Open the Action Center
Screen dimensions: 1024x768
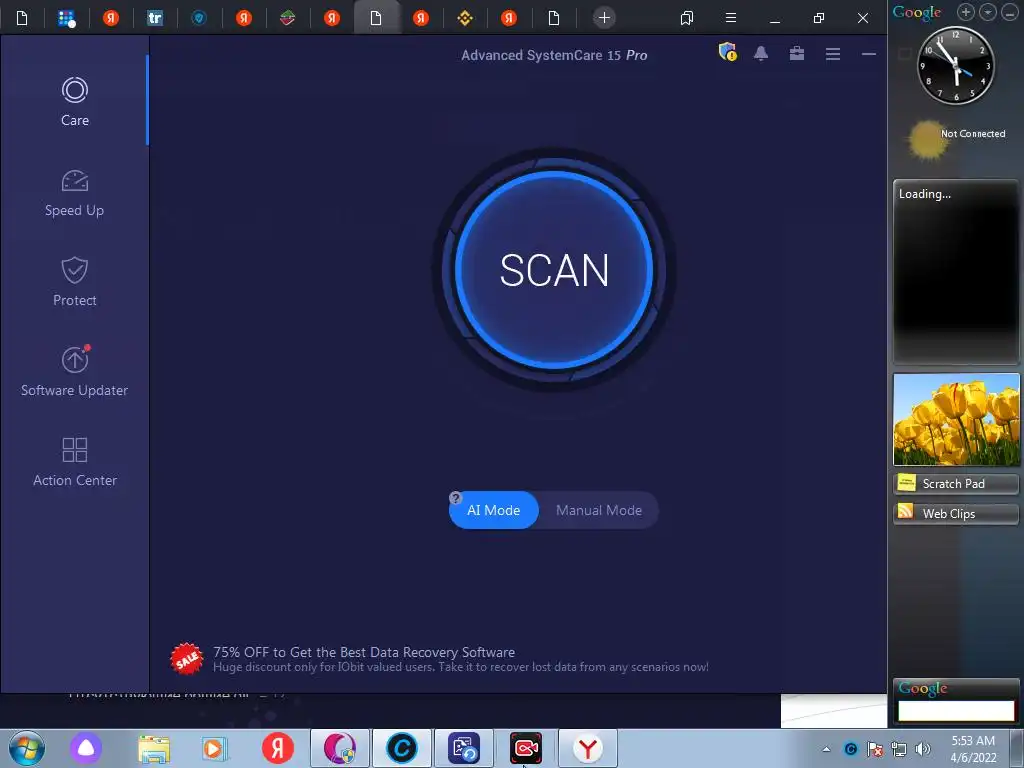(x=74, y=461)
